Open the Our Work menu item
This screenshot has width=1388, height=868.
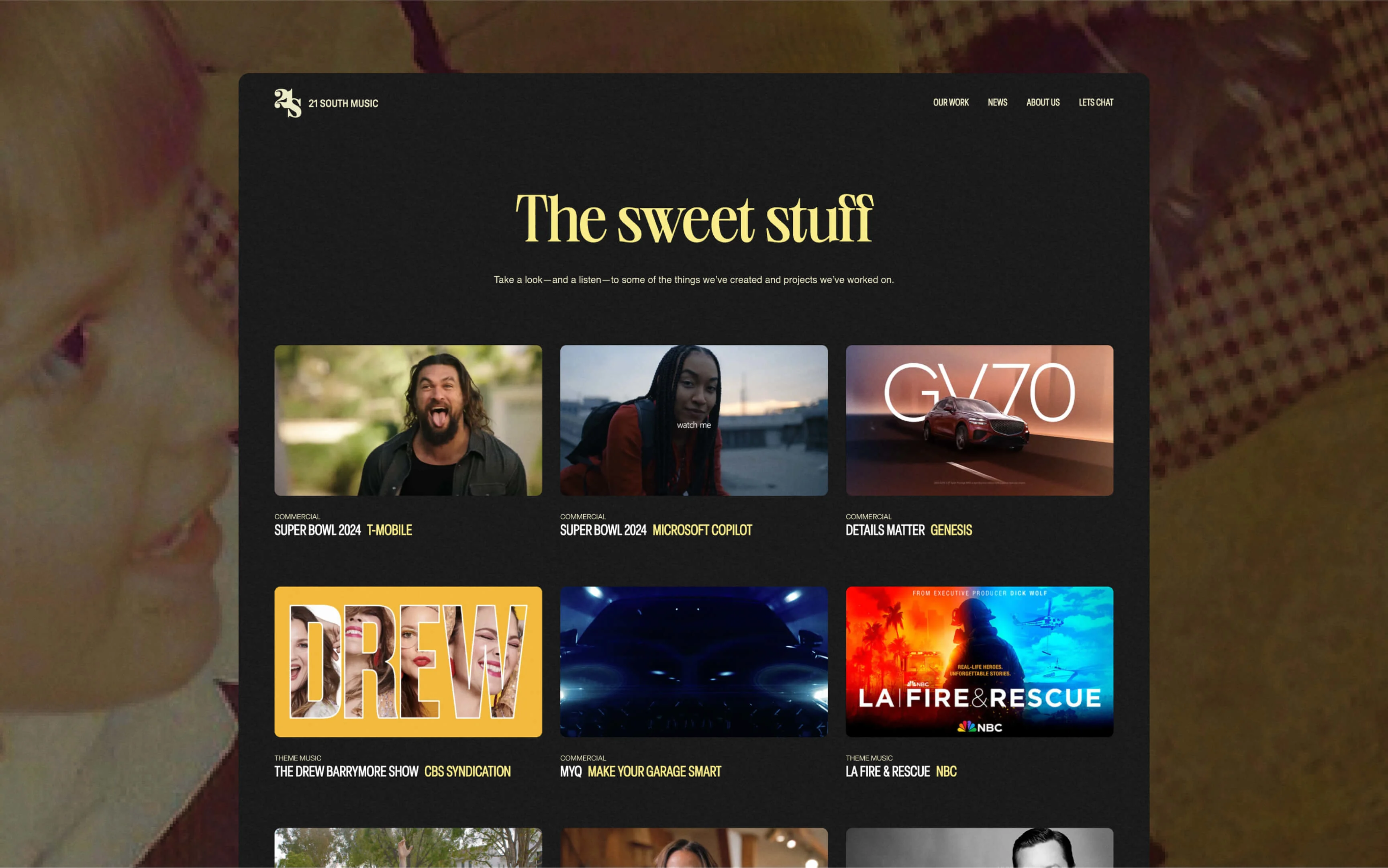coord(951,102)
